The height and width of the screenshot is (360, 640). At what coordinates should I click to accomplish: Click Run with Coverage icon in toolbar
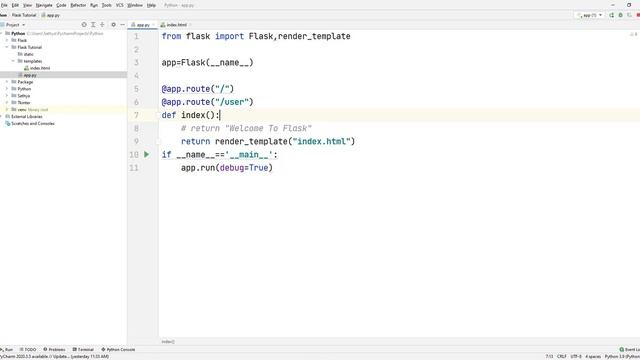pyautogui.click(x=629, y=15)
